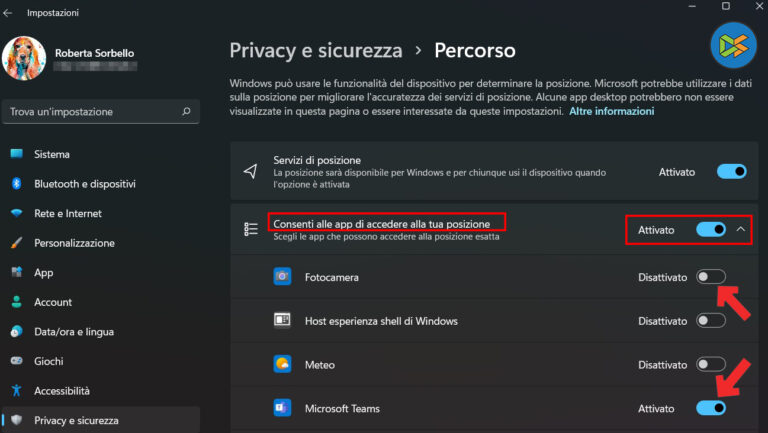Go to Data/ora e lingua settings
Screen dimensions: 768x433
pos(74,331)
